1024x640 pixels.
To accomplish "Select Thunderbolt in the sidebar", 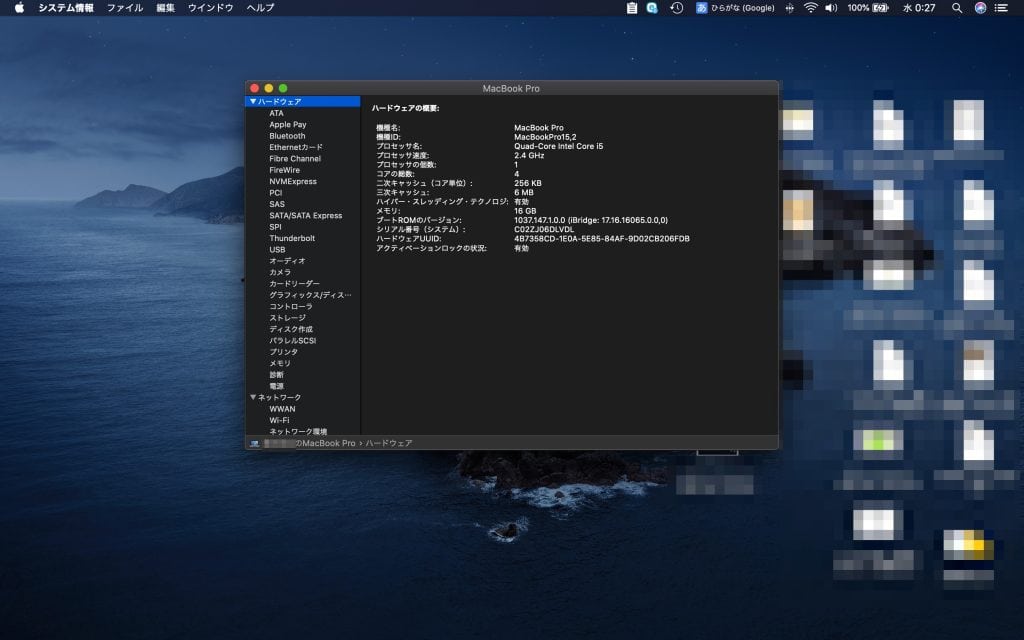I will coord(292,238).
